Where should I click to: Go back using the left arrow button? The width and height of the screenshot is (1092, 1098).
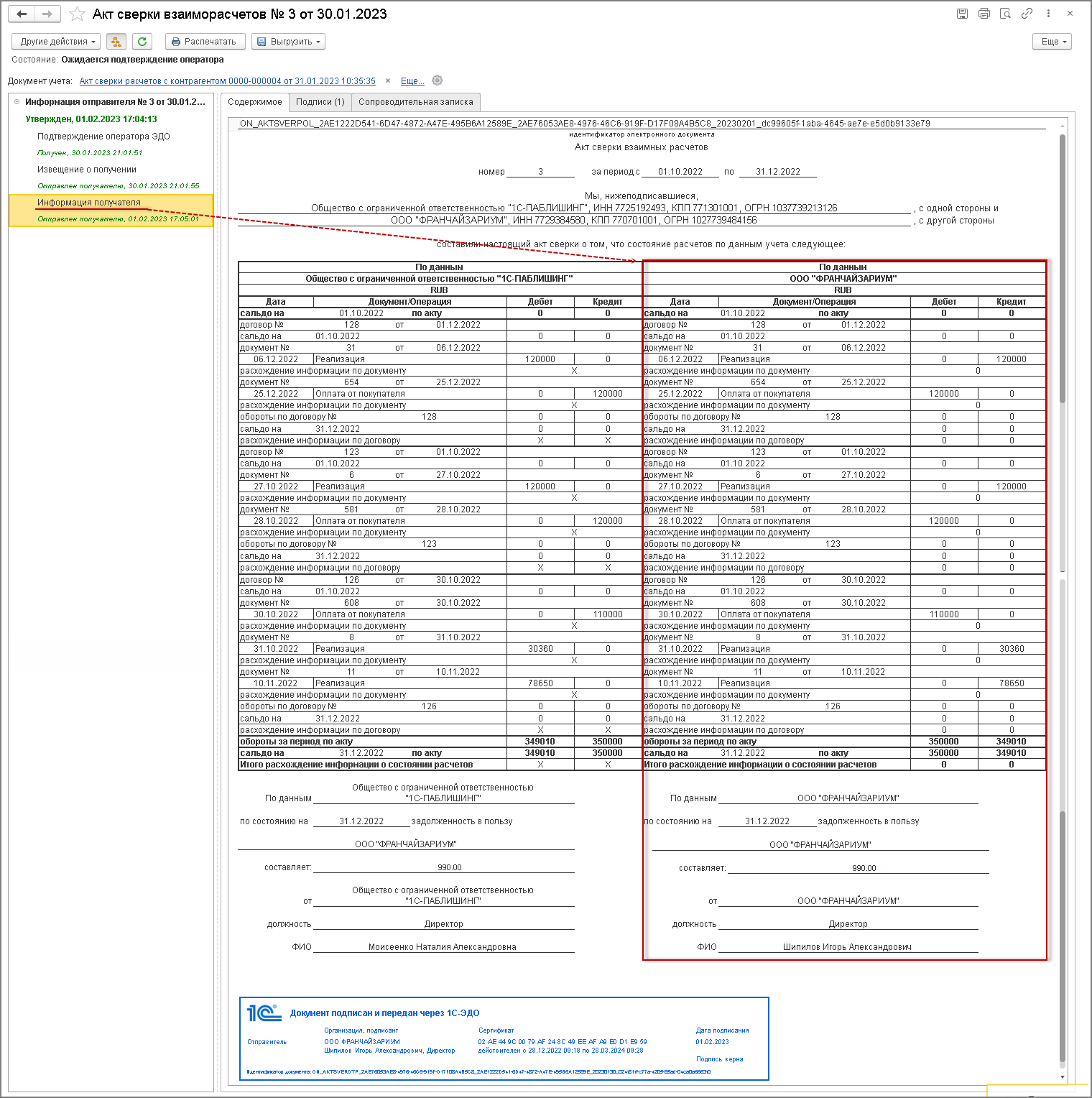(x=22, y=14)
